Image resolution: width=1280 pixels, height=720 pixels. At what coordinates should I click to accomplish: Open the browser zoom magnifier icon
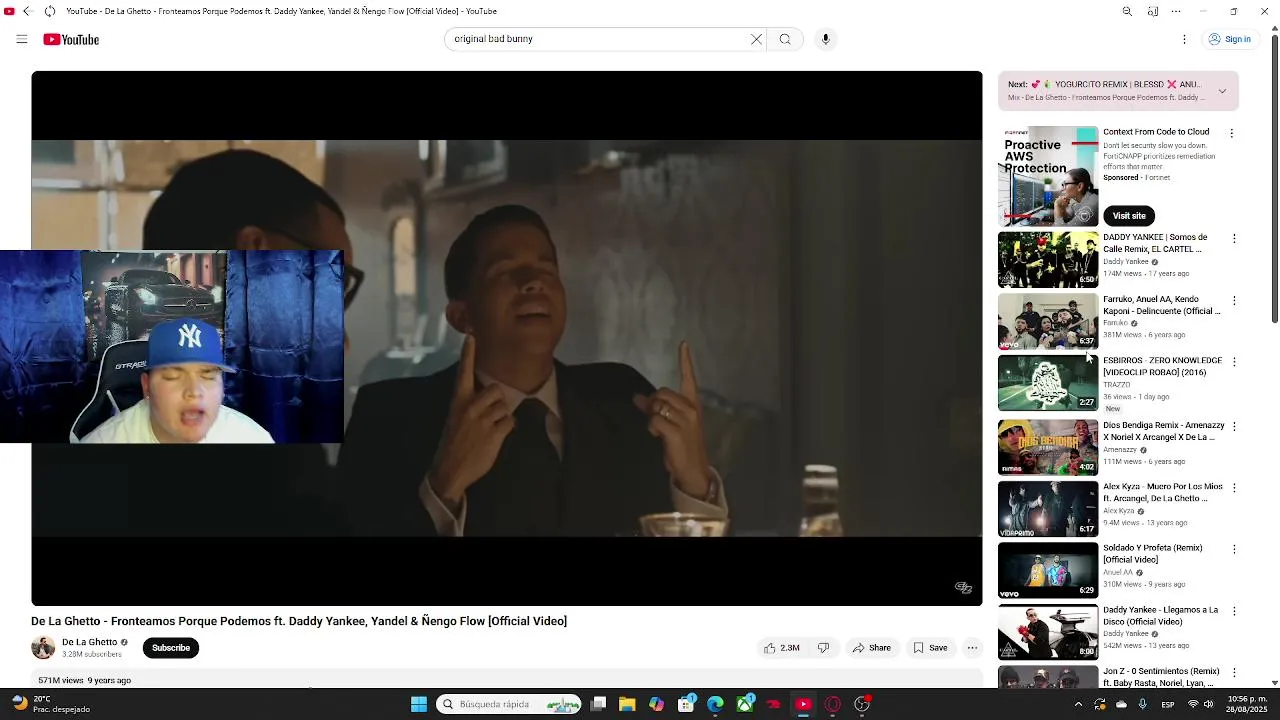click(1127, 11)
